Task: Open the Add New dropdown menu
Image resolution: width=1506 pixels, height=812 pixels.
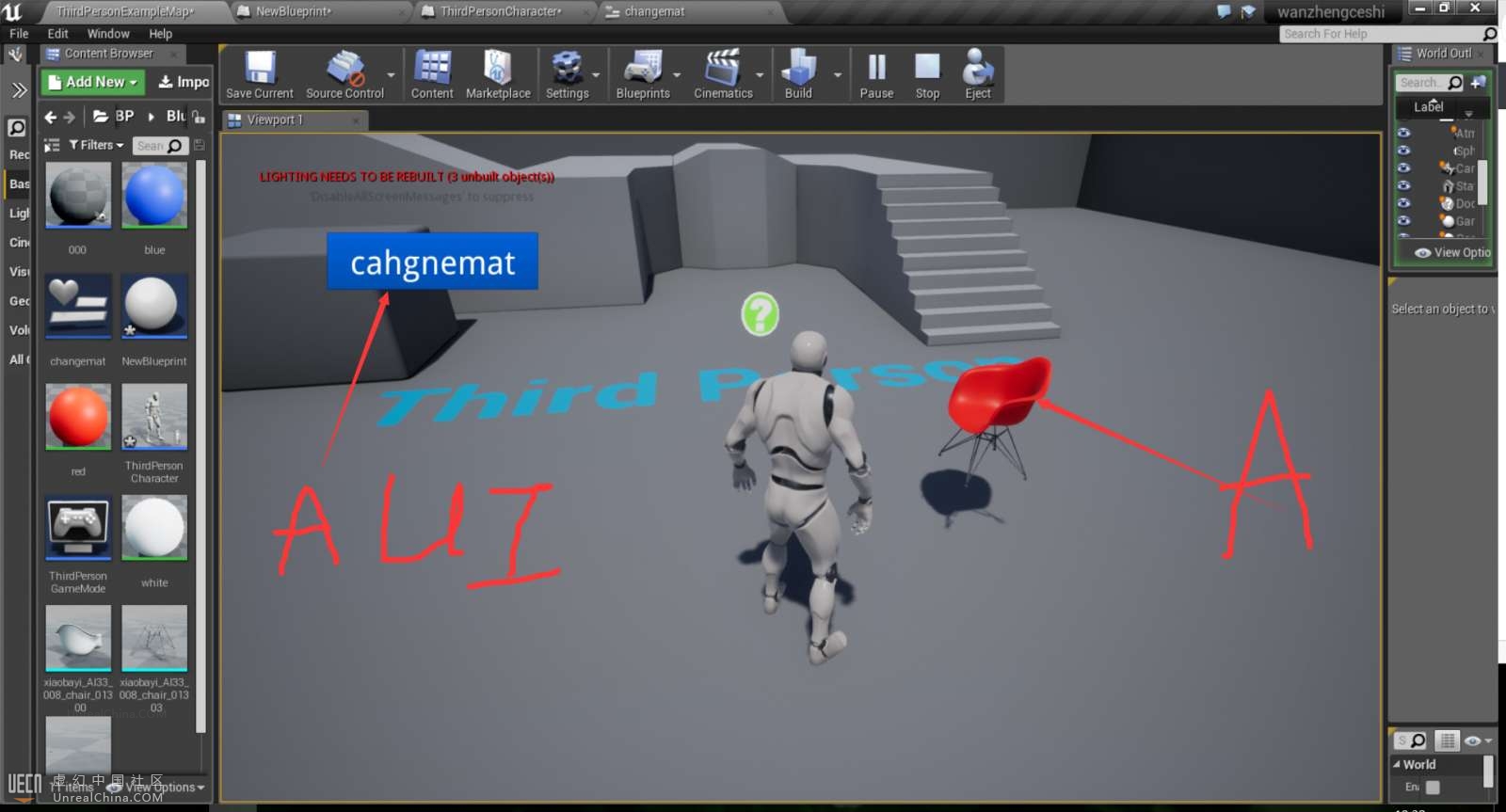Action: [x=93, y=82]
